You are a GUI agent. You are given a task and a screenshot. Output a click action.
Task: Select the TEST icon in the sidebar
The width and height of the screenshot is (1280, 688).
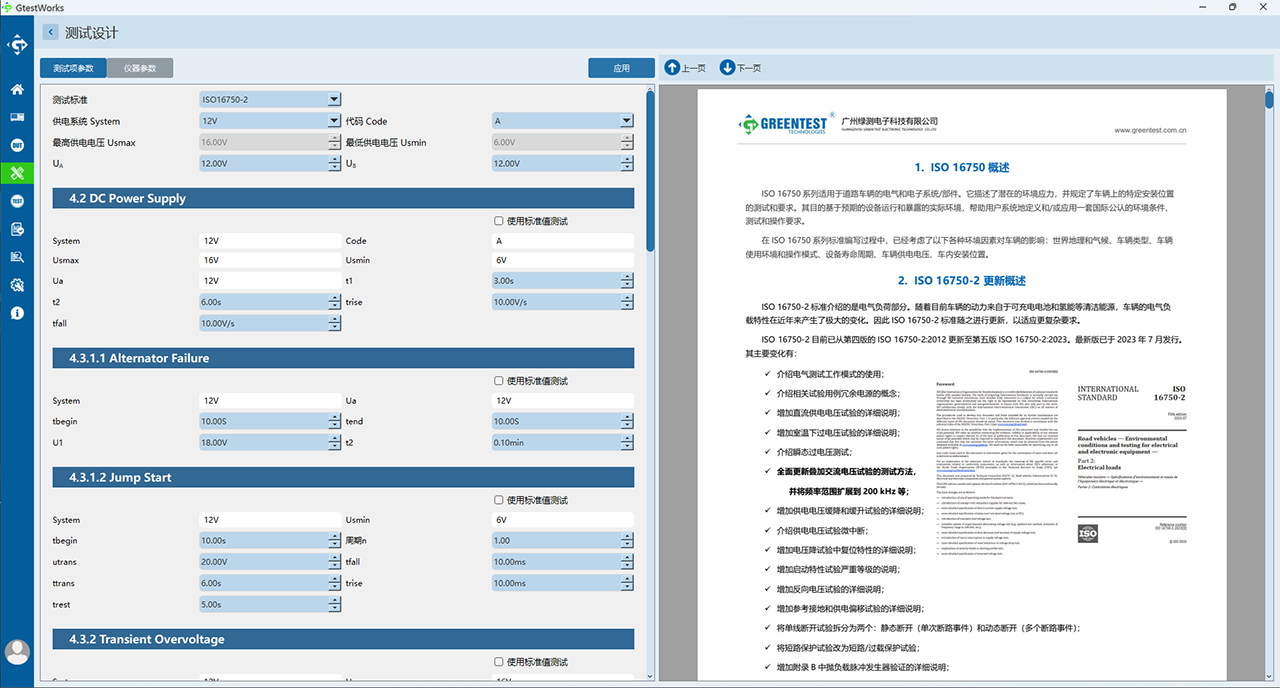pos(17,201)
